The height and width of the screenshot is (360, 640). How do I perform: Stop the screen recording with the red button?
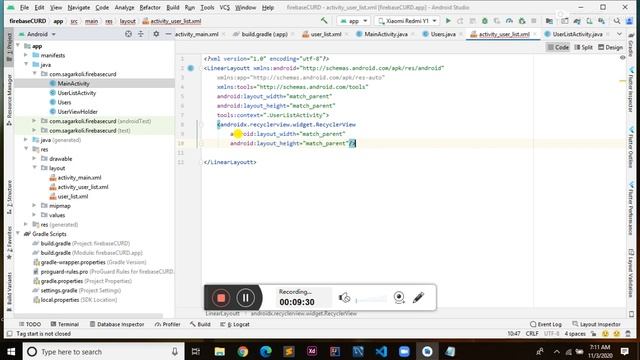pyautogui.click(x=221, y=298)
